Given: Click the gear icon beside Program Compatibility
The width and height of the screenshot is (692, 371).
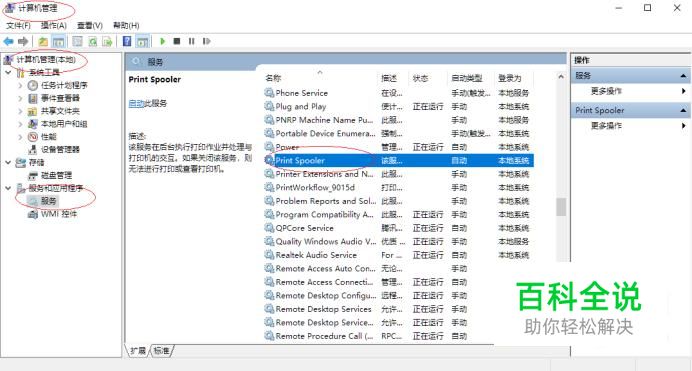Looking at the screenshot, I should [x=269, y=214].
